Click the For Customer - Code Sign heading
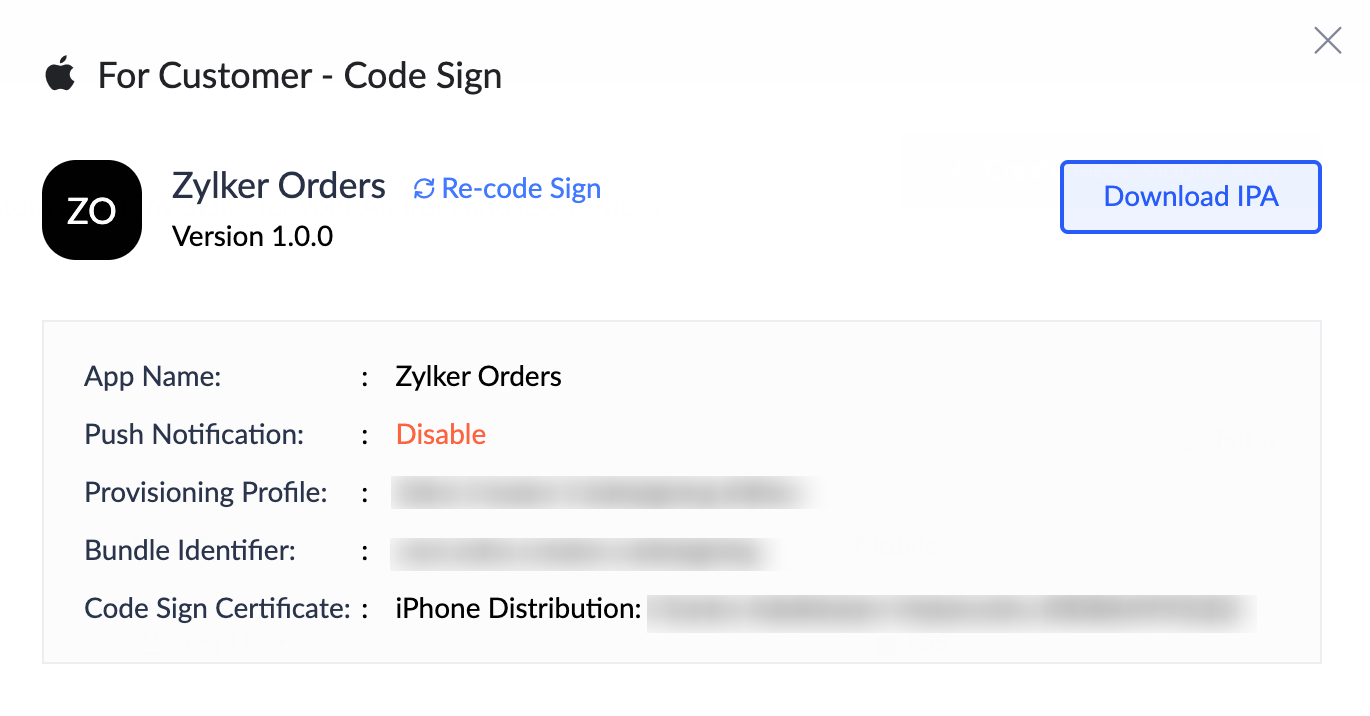 point(300,76)
